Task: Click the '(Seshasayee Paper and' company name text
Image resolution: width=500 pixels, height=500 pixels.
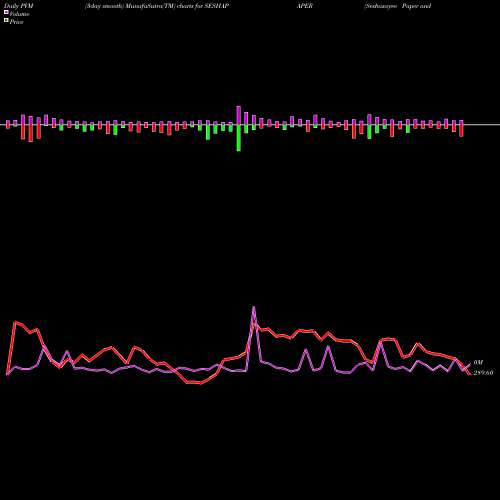Action: [398, 6]
